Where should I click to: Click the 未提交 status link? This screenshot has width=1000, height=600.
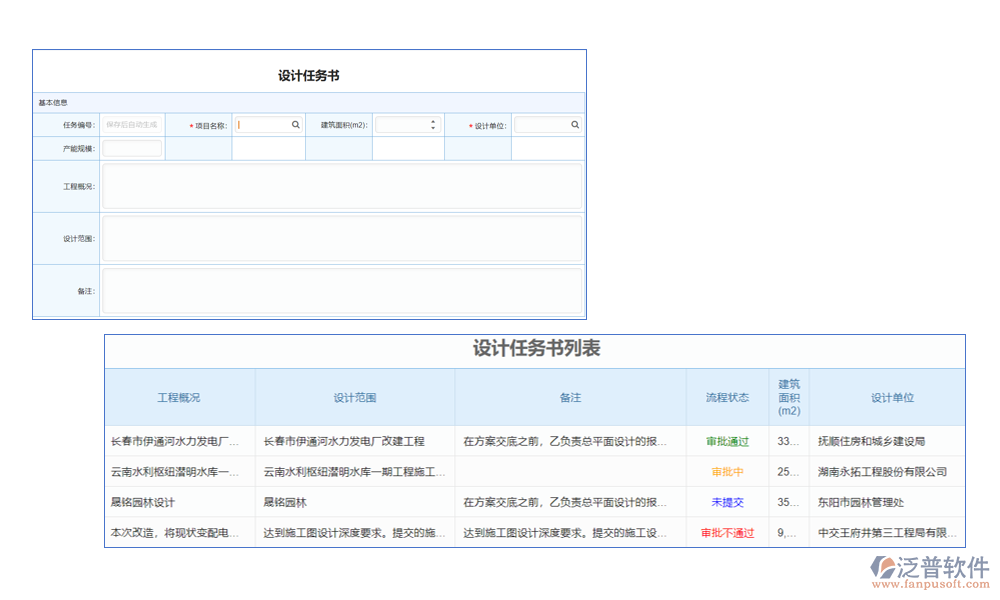[727, 502]
